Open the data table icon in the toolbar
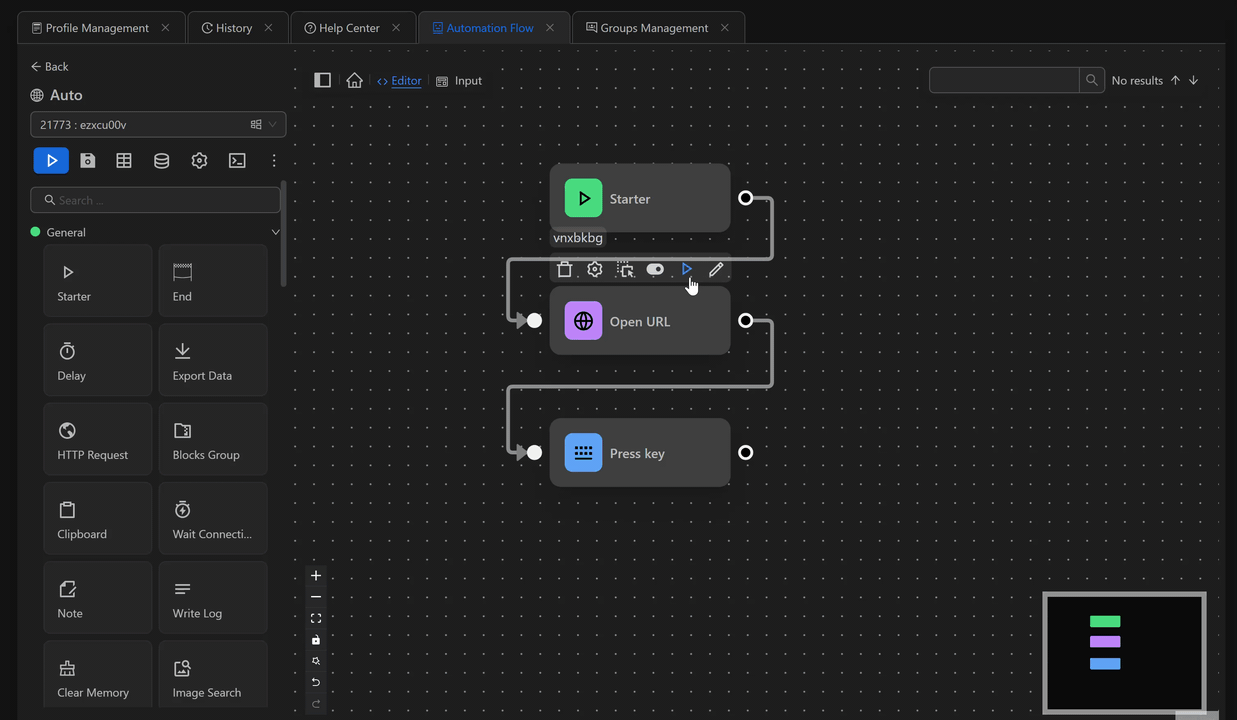 pos(124,160)
